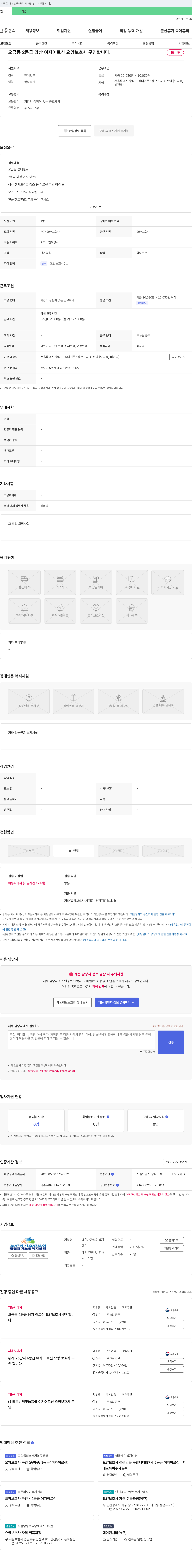
Task: Click the 장애인용 화장실 facility icon
Action: (x=118, y=697)
